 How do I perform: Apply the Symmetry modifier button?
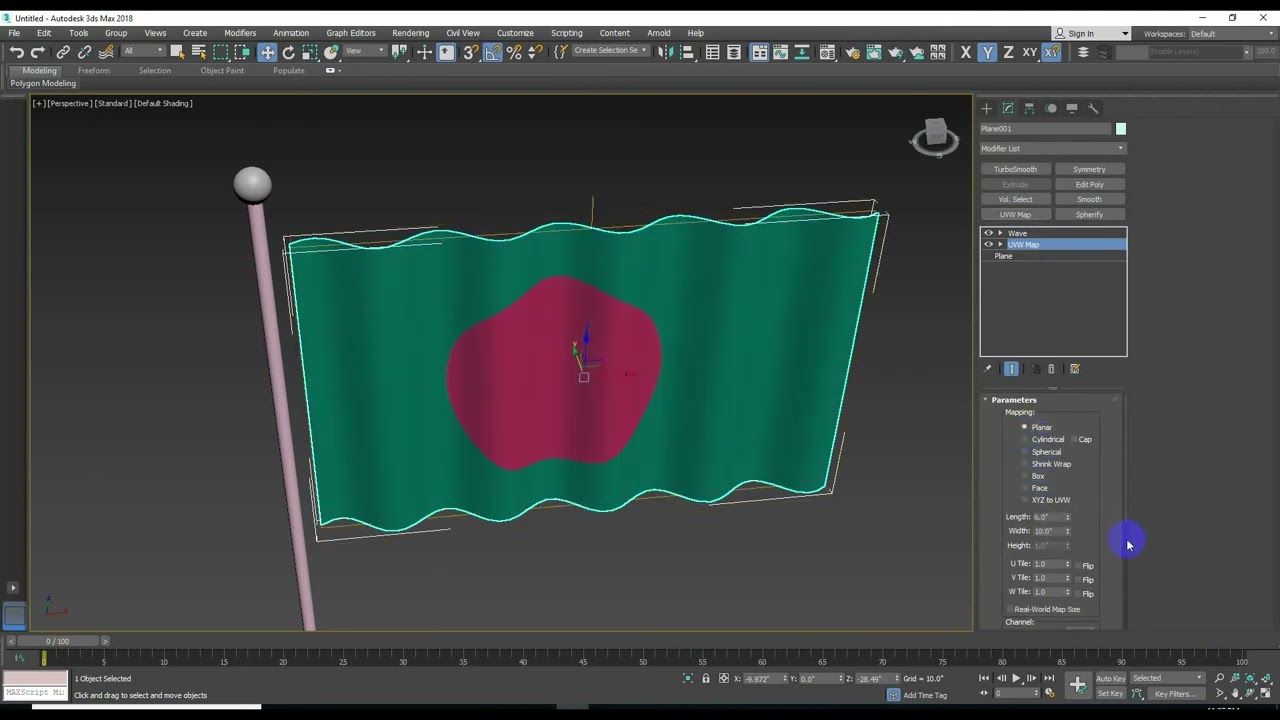point(1089,169)
